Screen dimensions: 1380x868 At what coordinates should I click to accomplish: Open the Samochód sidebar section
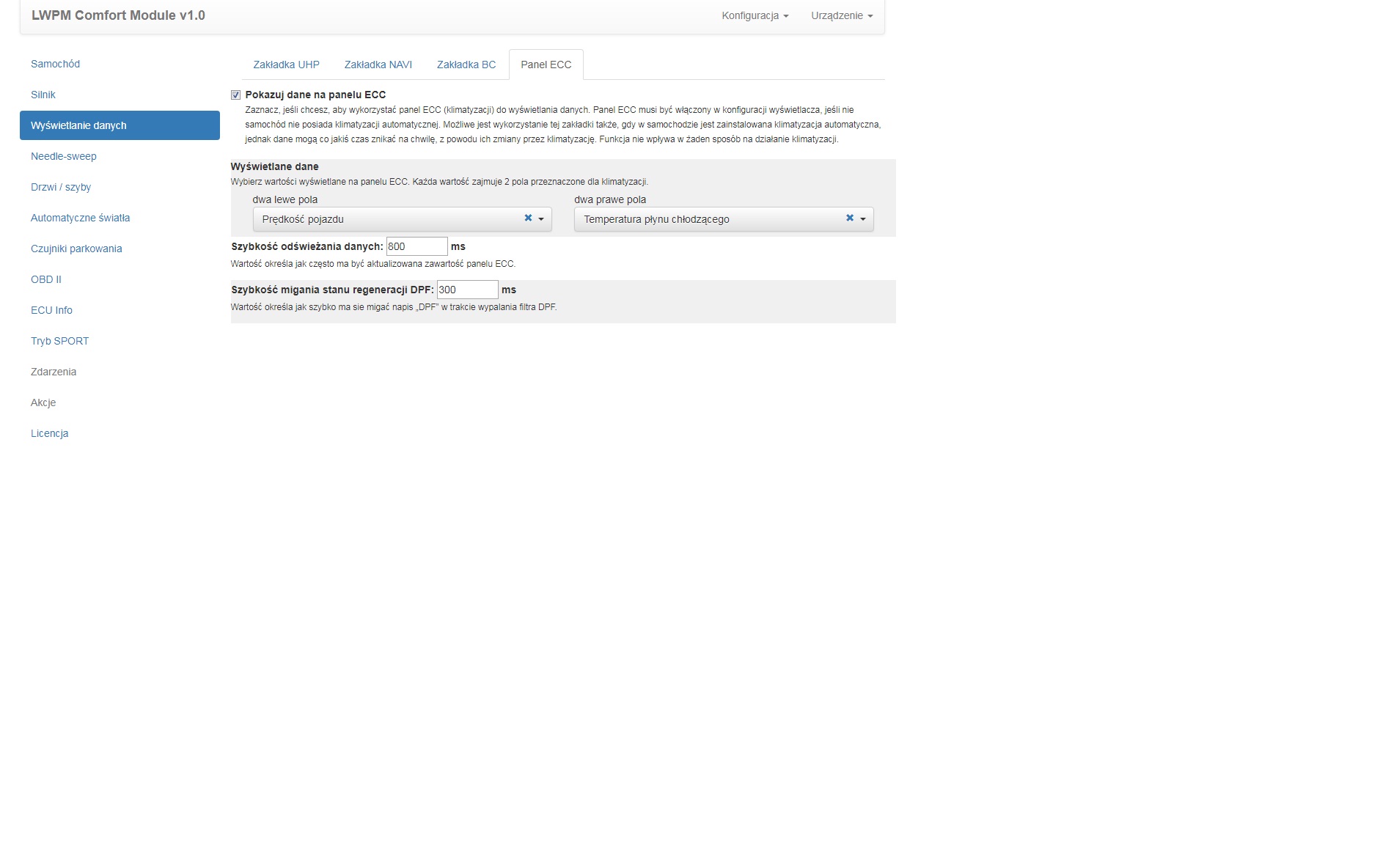click(x=55, y=64)
